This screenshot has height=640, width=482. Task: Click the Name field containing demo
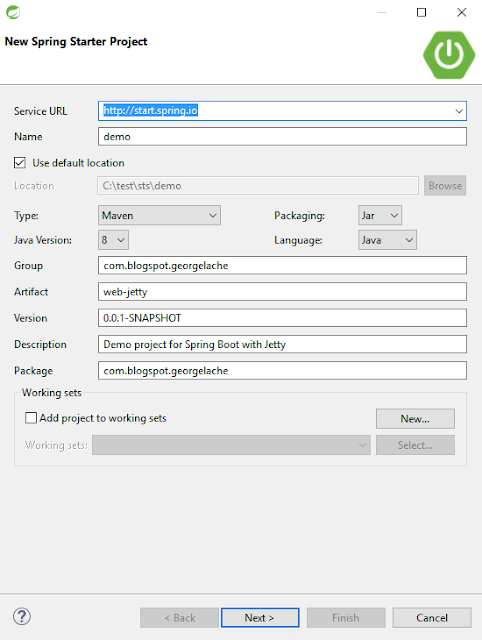282,137
